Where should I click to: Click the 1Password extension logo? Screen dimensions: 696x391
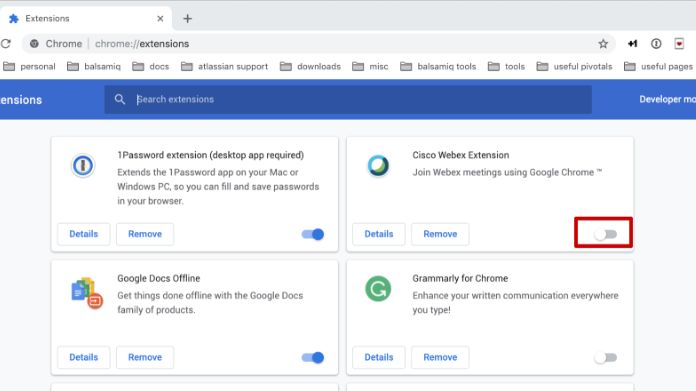point(83,166)
